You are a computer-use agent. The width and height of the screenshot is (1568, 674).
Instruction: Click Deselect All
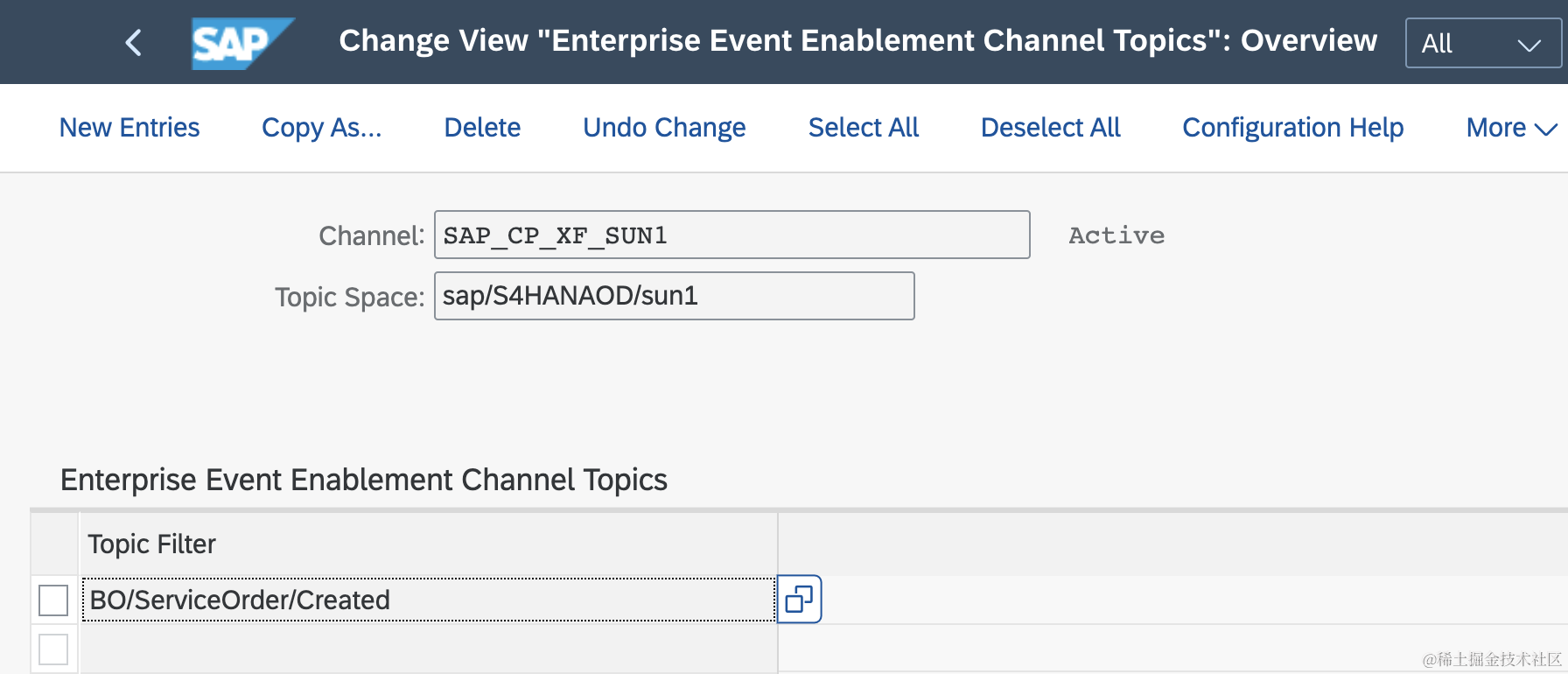click(x=1050, y=128)
